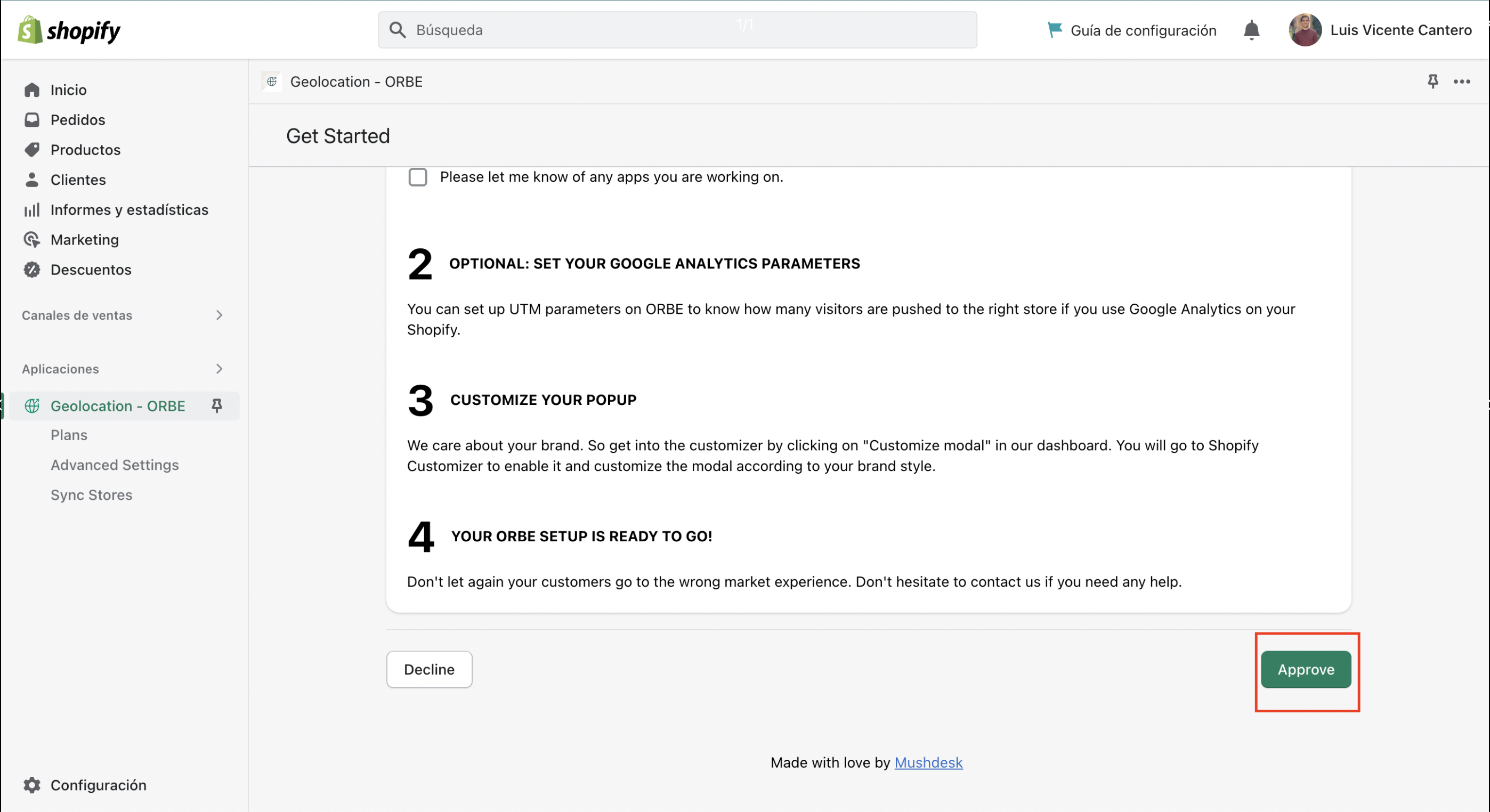Click the Geolocation globe icon in sidebar

coord(32,406)
